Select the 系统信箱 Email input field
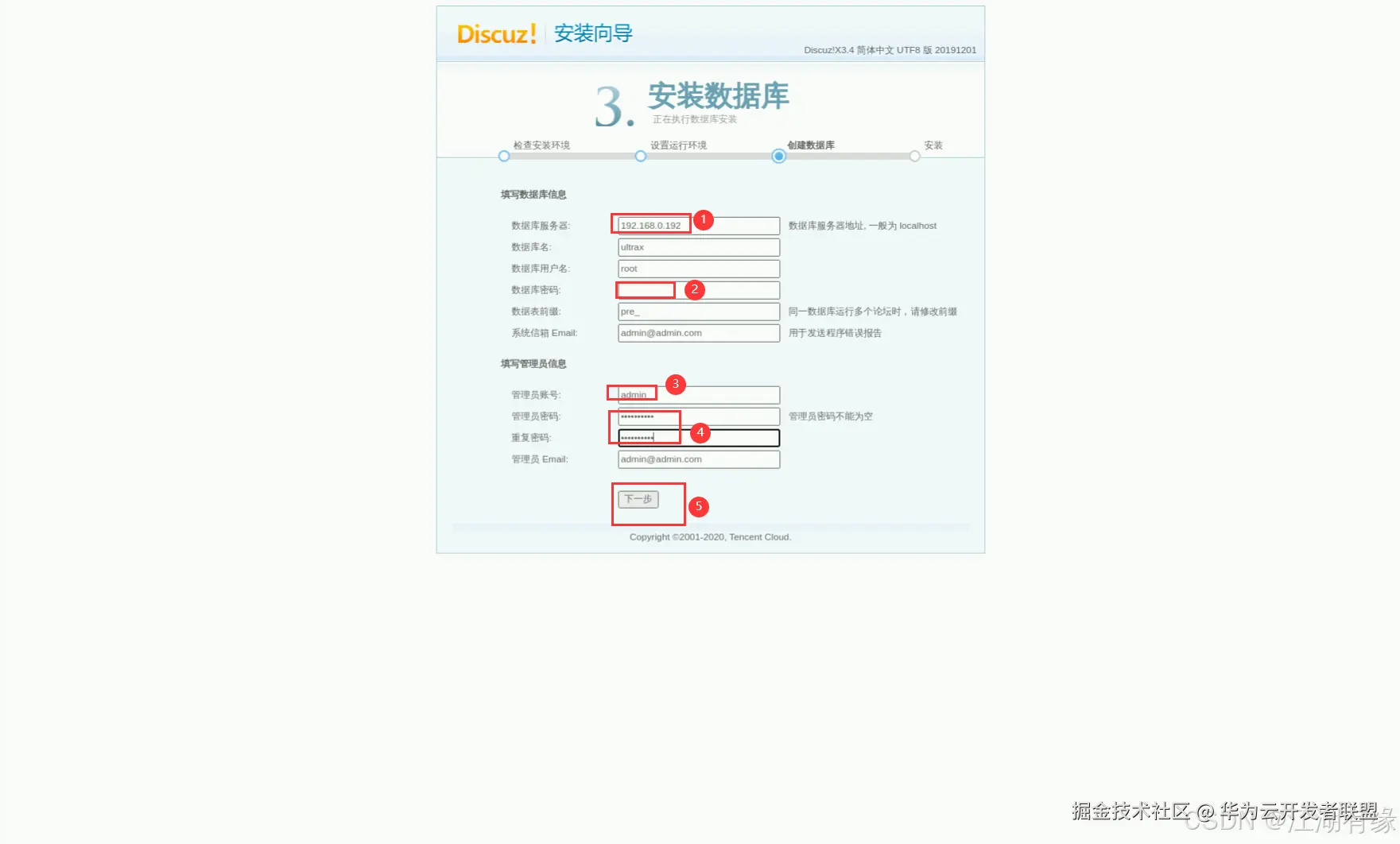1400x844 pixels. [x=698, y=332]
